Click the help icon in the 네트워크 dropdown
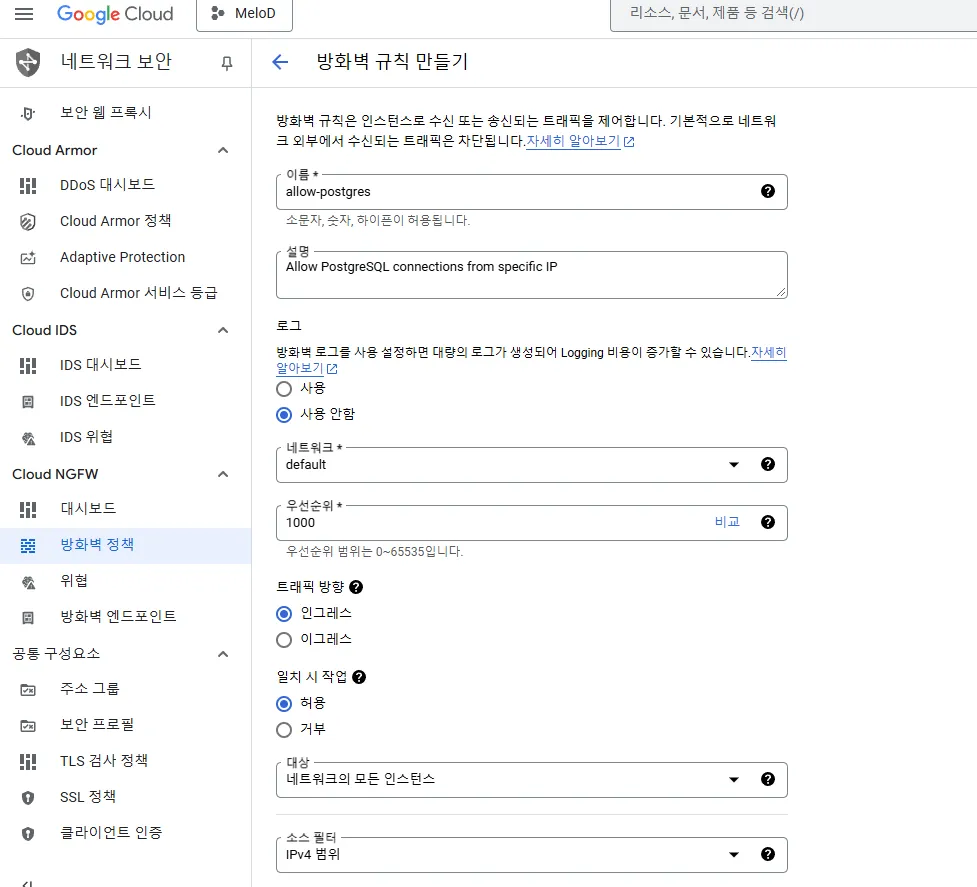The height and width of the screenshot is (887, 977). (768, 464)
